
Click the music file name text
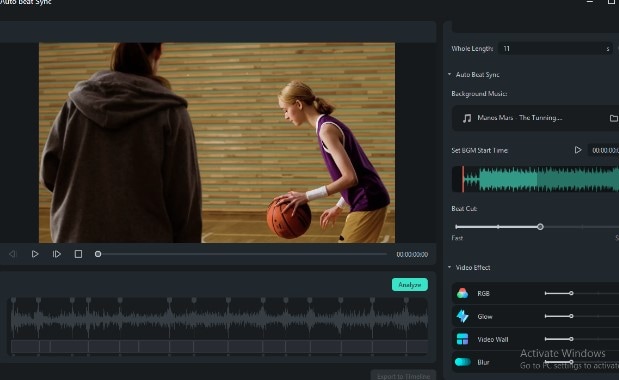pos(520,118)
